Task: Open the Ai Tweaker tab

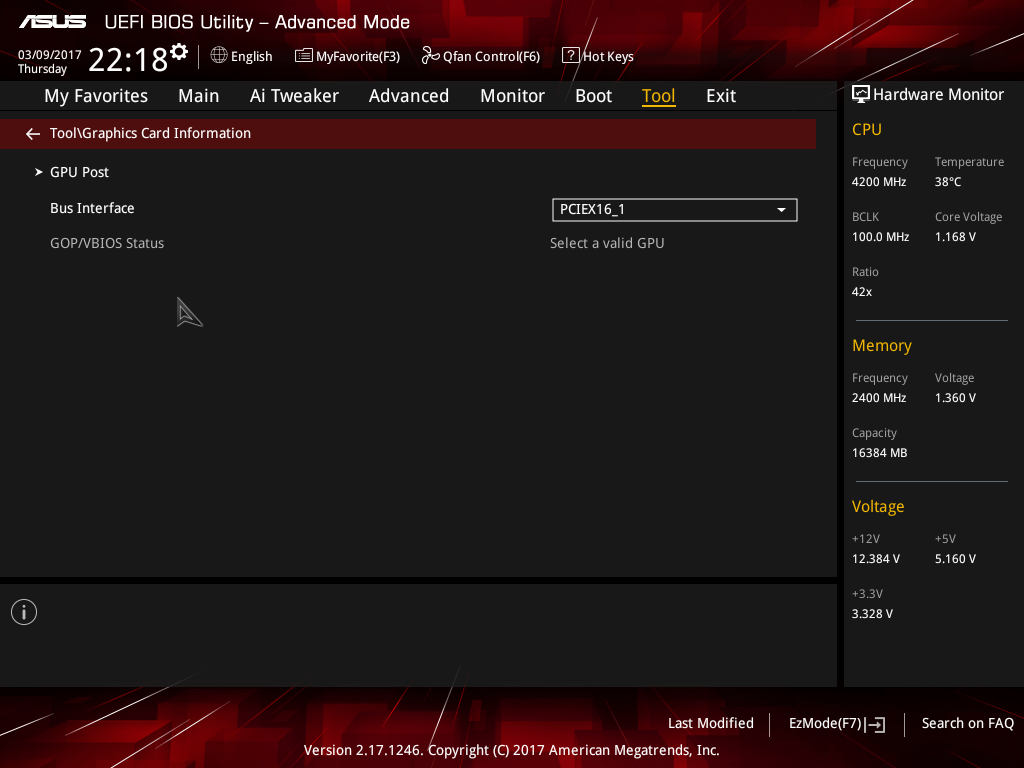Action: pyautogui.click(x=294, y=96)
